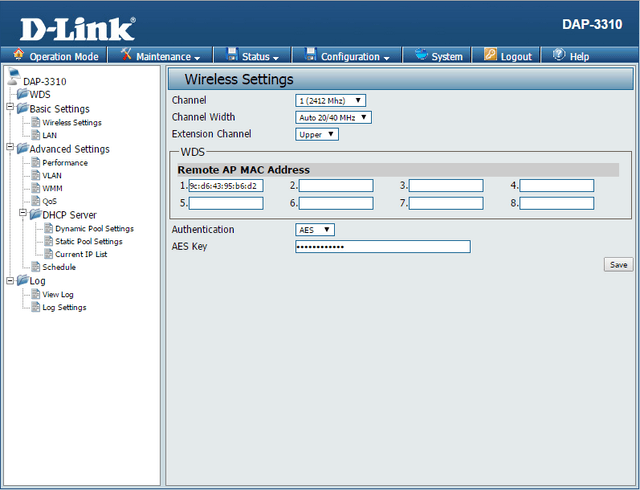Viewport: 640px width, 490px height.
Task: Open the Channel Width dropdown
Action: 333,118
